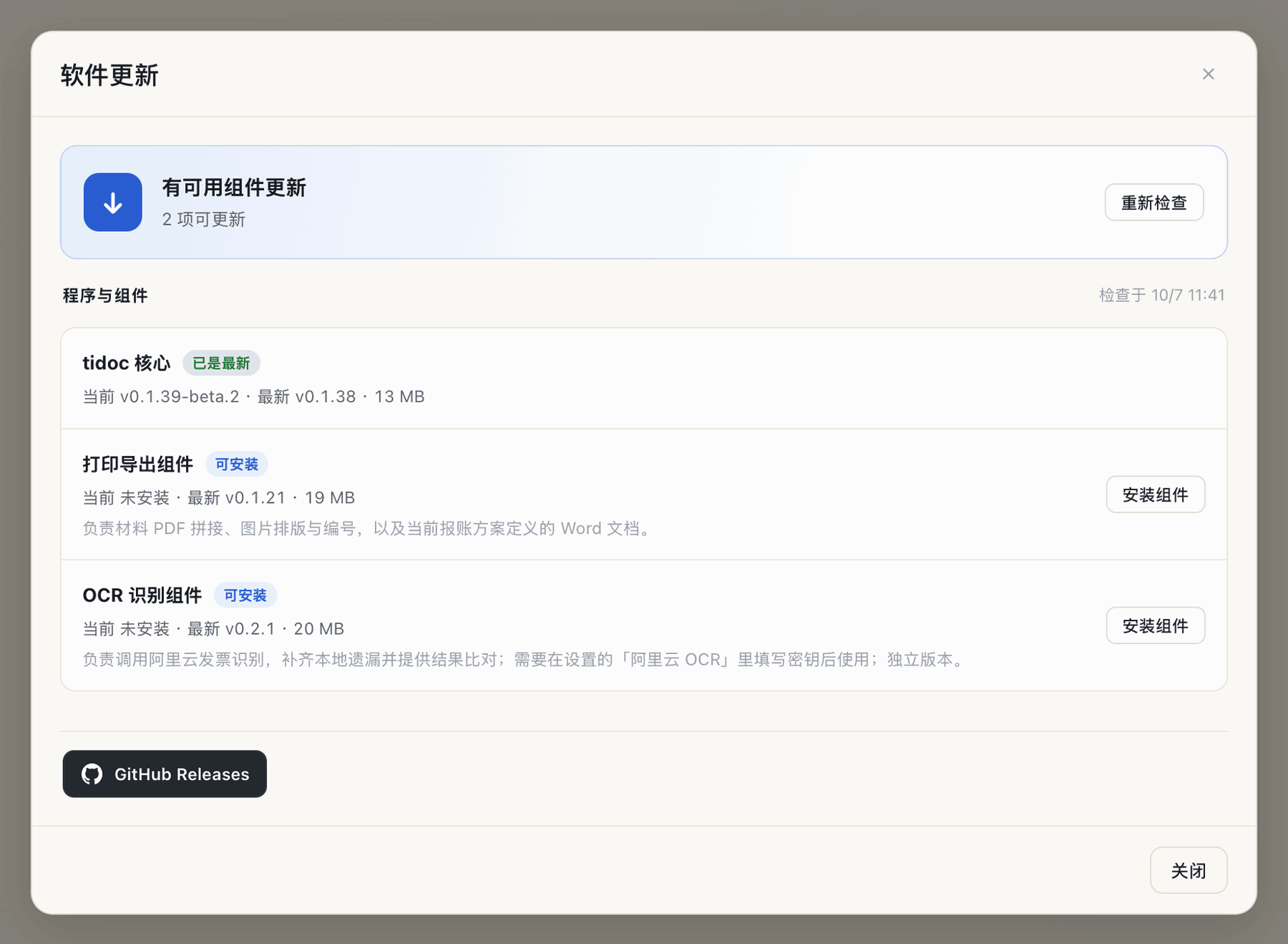
Task: Install the OCR 识别组件 component
Action: click(x=1156, y=626)
